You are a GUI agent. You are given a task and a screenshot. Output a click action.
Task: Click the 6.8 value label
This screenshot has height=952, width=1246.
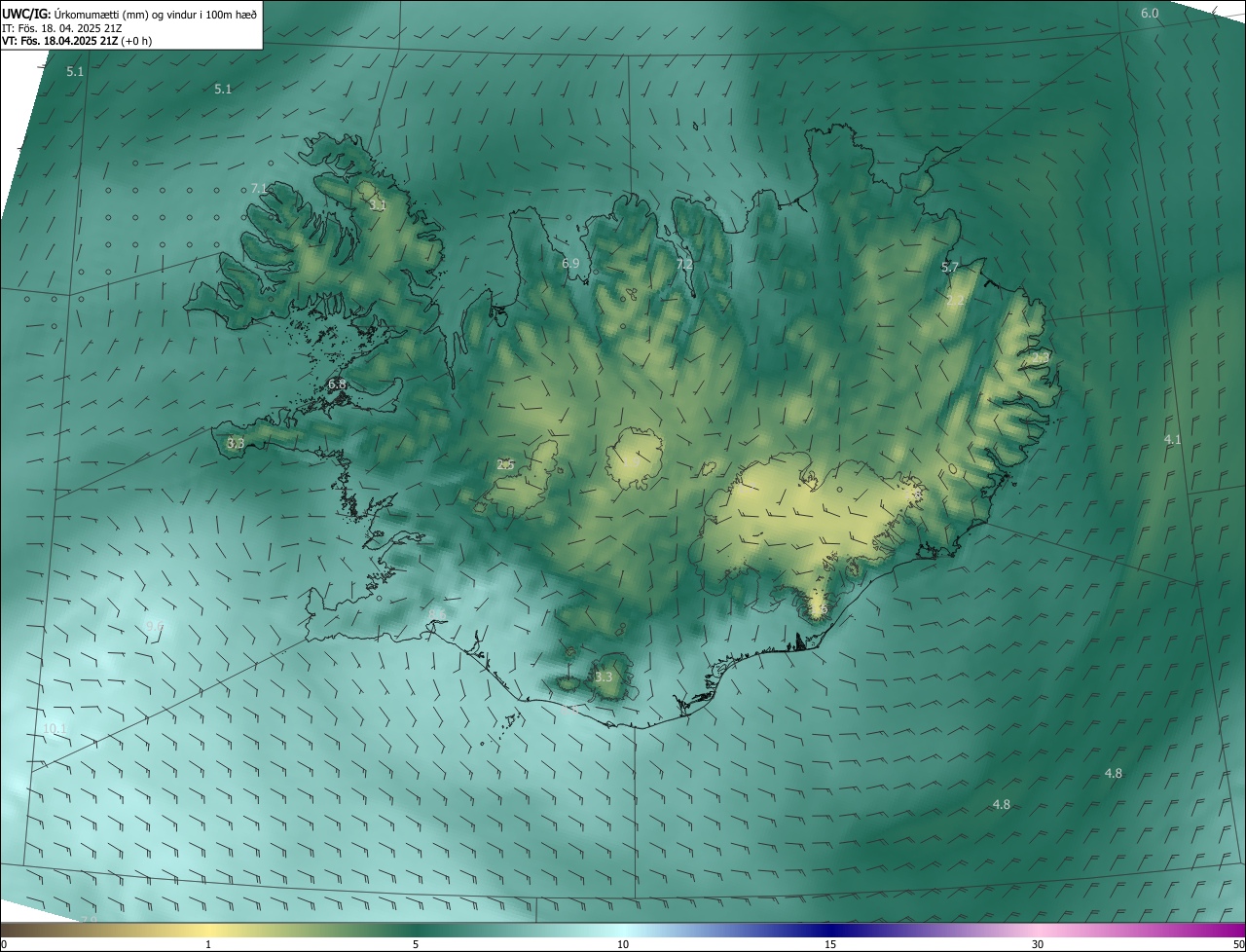point(337,384)
